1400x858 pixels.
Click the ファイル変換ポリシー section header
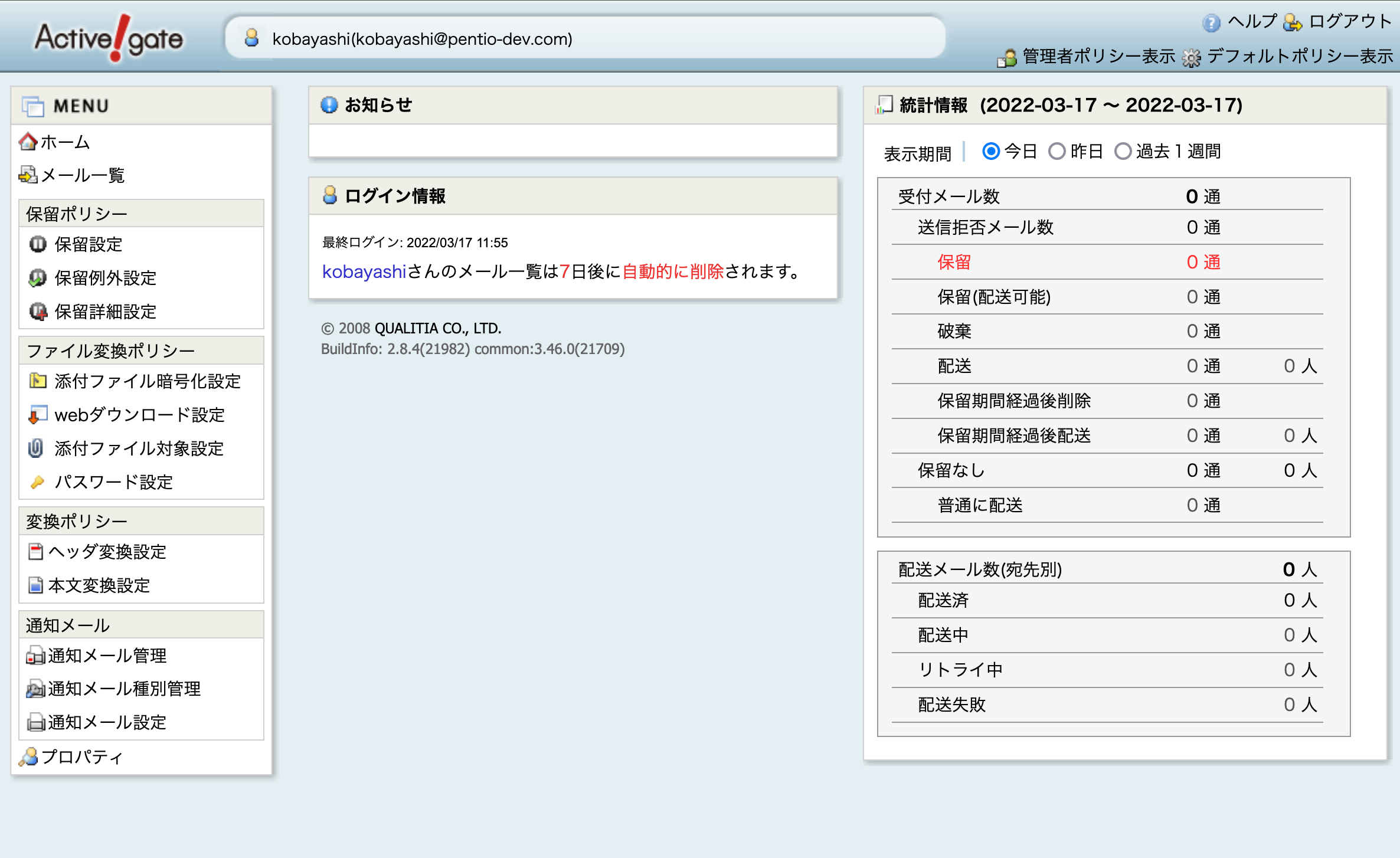(141, 351)
